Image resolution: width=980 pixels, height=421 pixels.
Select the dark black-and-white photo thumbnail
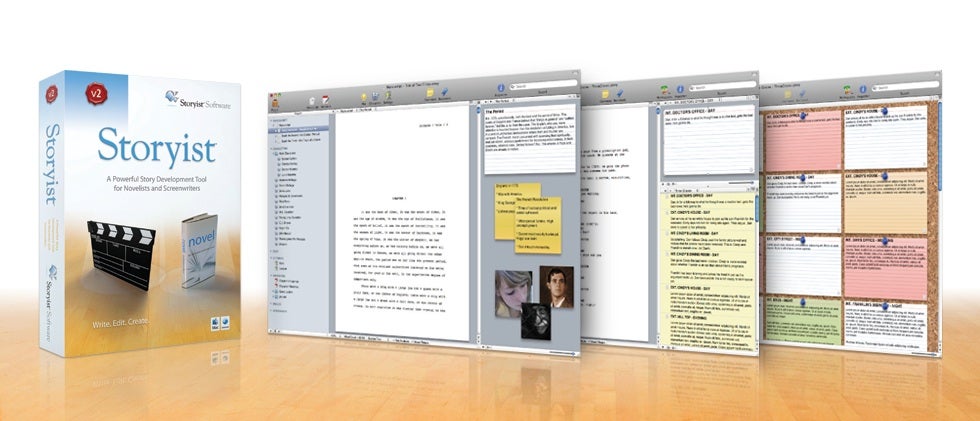(536, 322)
